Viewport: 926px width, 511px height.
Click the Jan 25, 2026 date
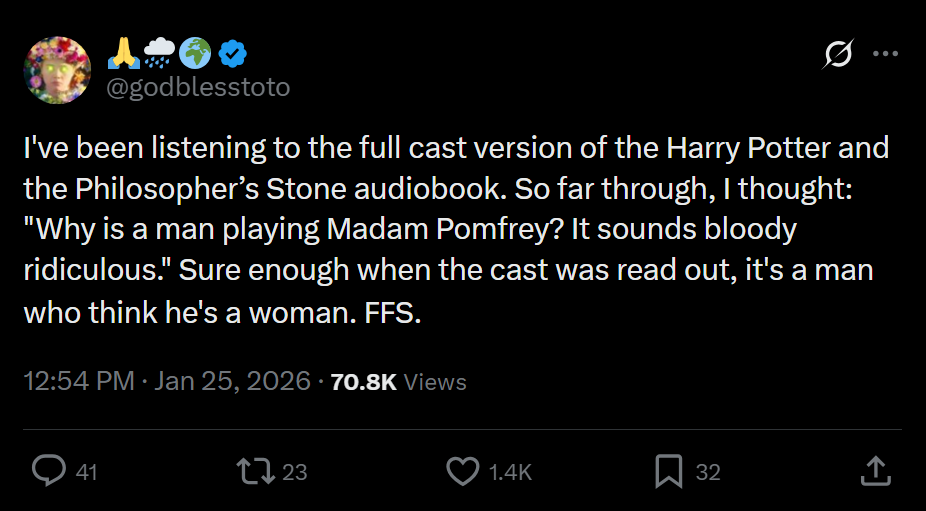[x=232, y=381]
